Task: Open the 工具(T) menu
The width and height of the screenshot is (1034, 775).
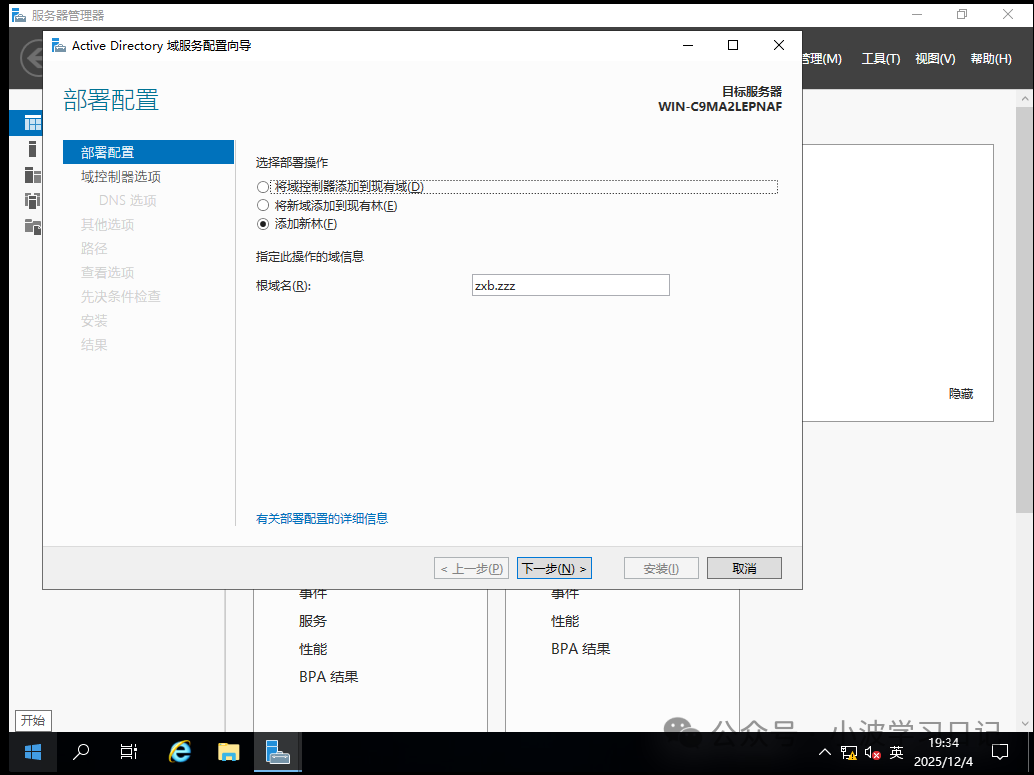Action: tap(880, 58)
